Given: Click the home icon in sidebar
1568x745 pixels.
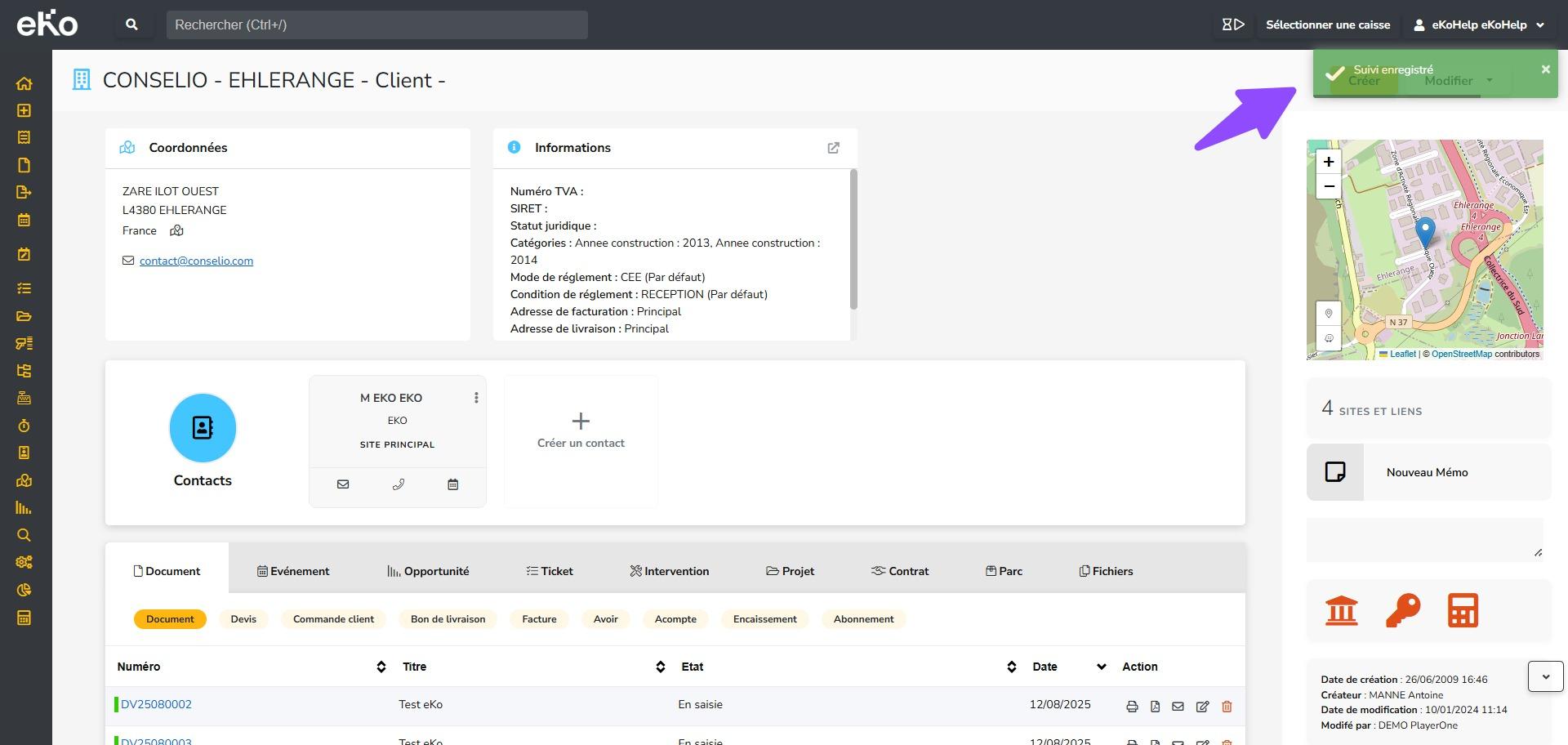Looking at the screenshot, I should click(24, 83).
